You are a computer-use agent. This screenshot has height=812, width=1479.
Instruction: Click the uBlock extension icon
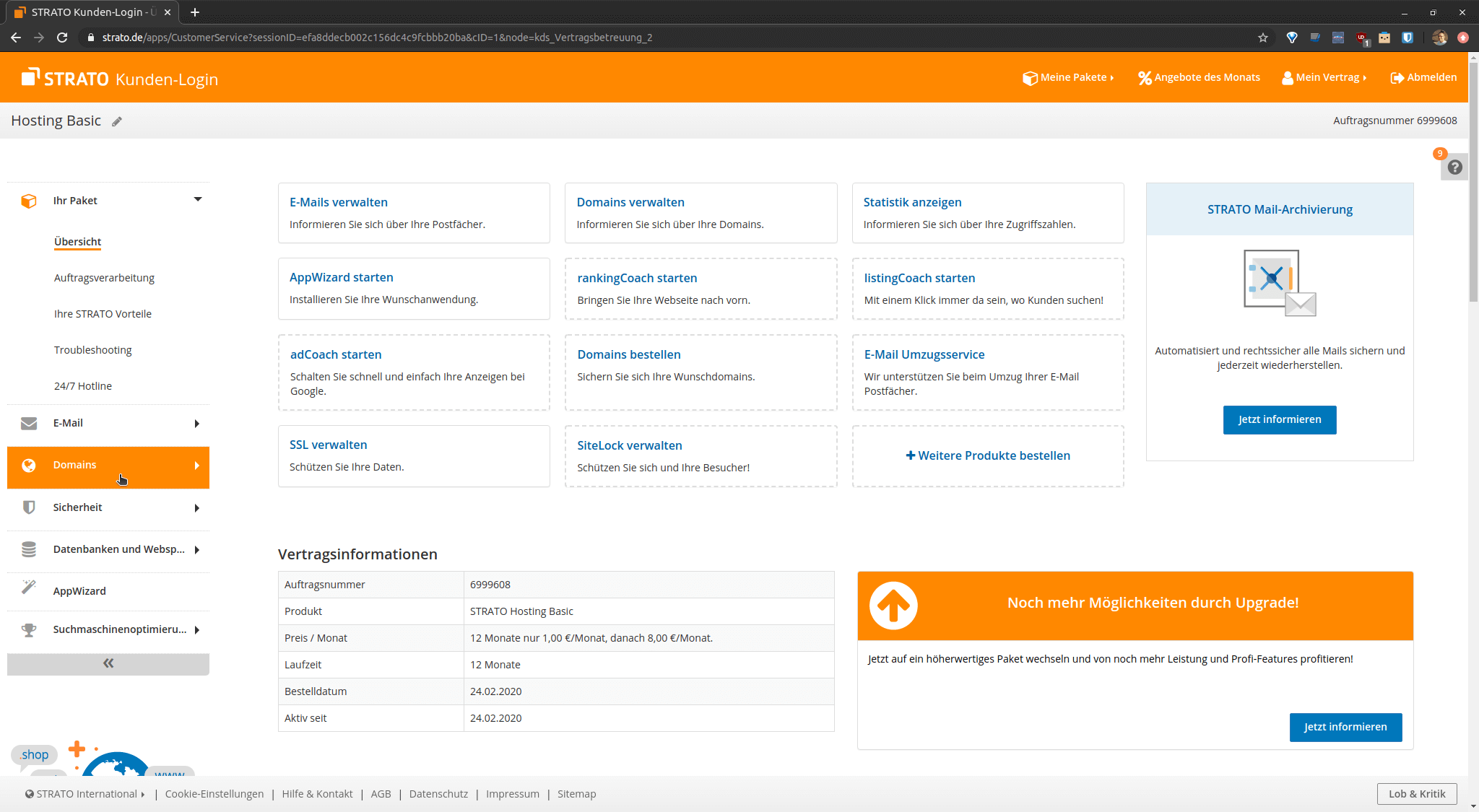1361,38
